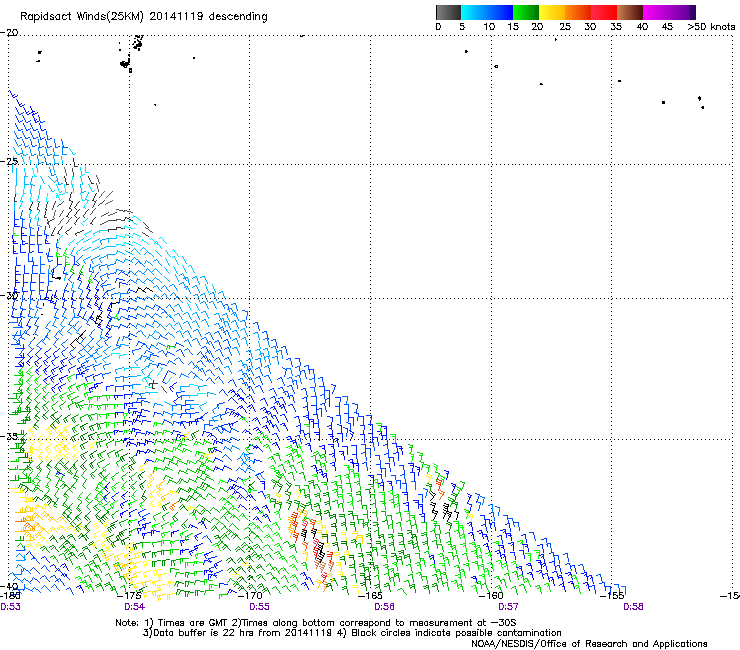Click the -35 latitude axis label
The height and width of the screenshot is (650, 740).
pyautogui.click(x=9, y=436)
